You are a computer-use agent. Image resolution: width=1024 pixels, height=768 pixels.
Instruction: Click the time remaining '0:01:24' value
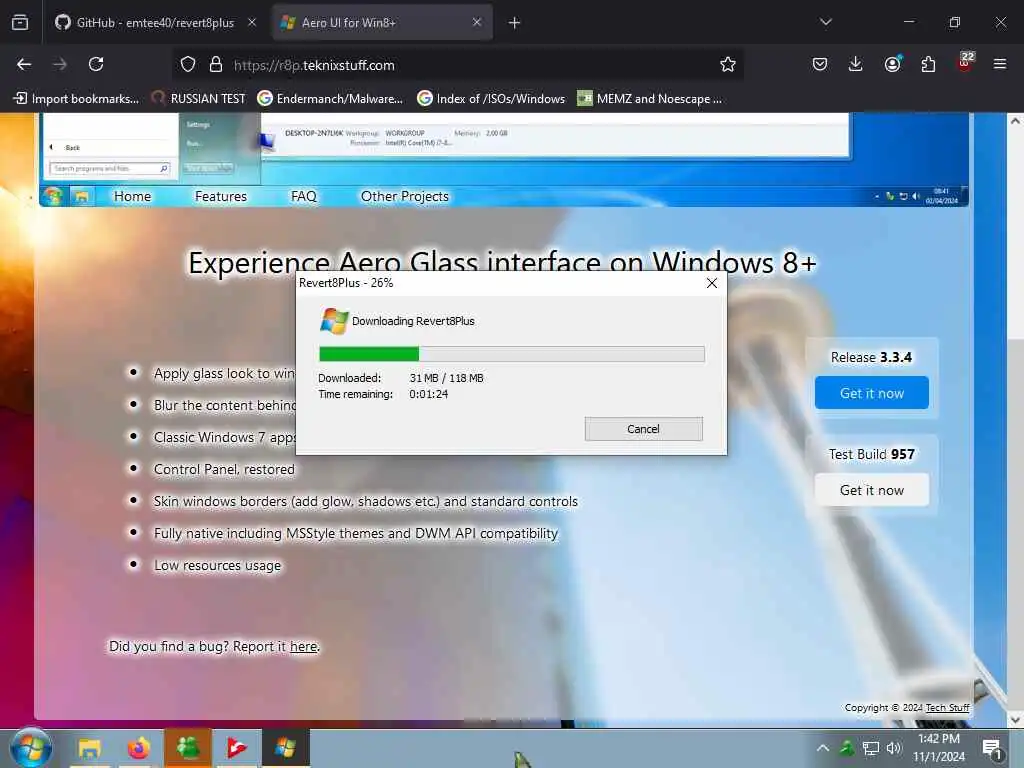(428, 394)
